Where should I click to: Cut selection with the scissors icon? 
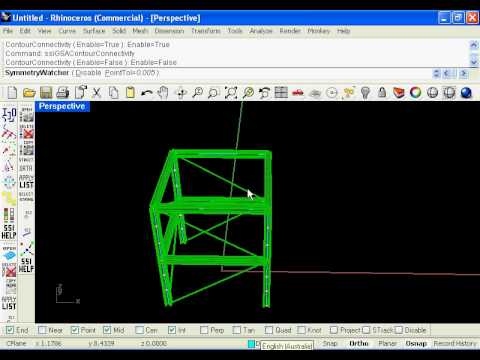[97, 92]
